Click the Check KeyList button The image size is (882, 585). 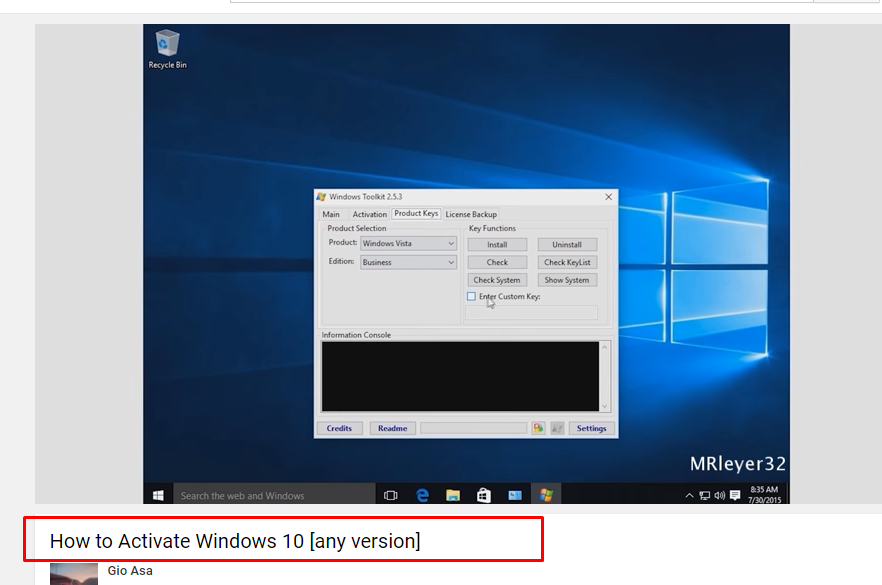pyautogui.click(x=567, y=262)
